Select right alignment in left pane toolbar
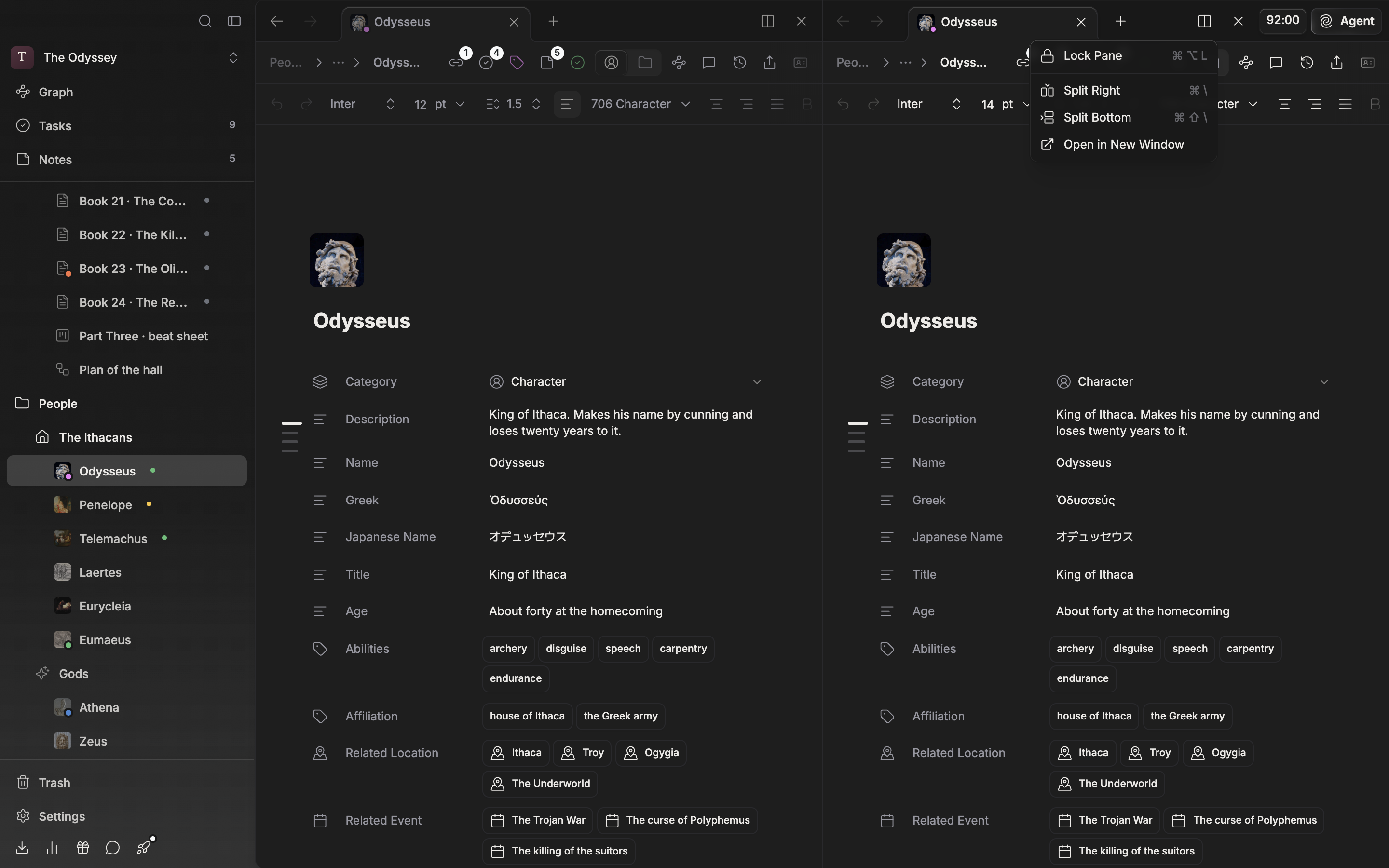 [x=747, y=104]
